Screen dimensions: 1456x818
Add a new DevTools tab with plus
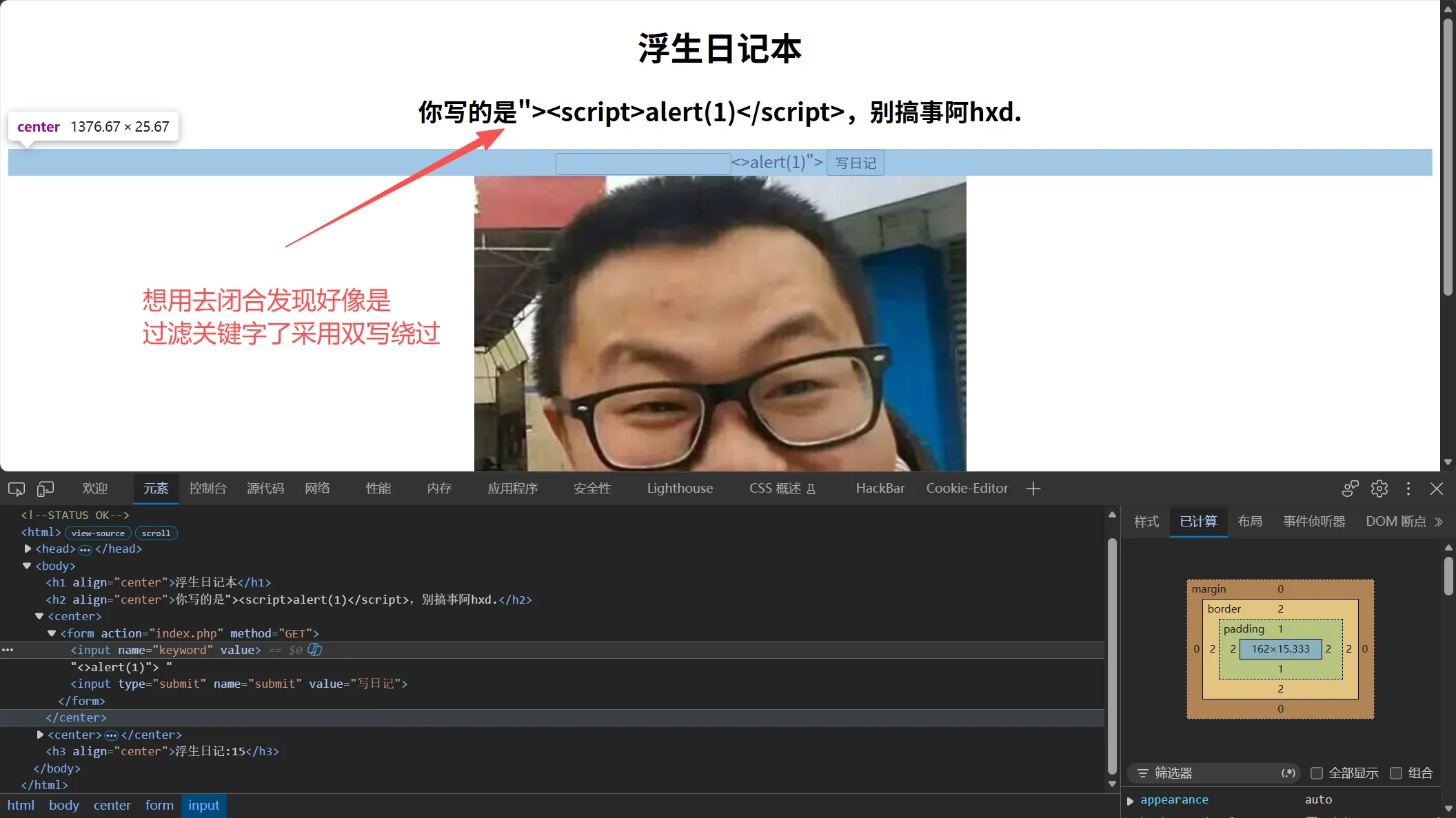pyautogui.click(x=1033, y=489)
